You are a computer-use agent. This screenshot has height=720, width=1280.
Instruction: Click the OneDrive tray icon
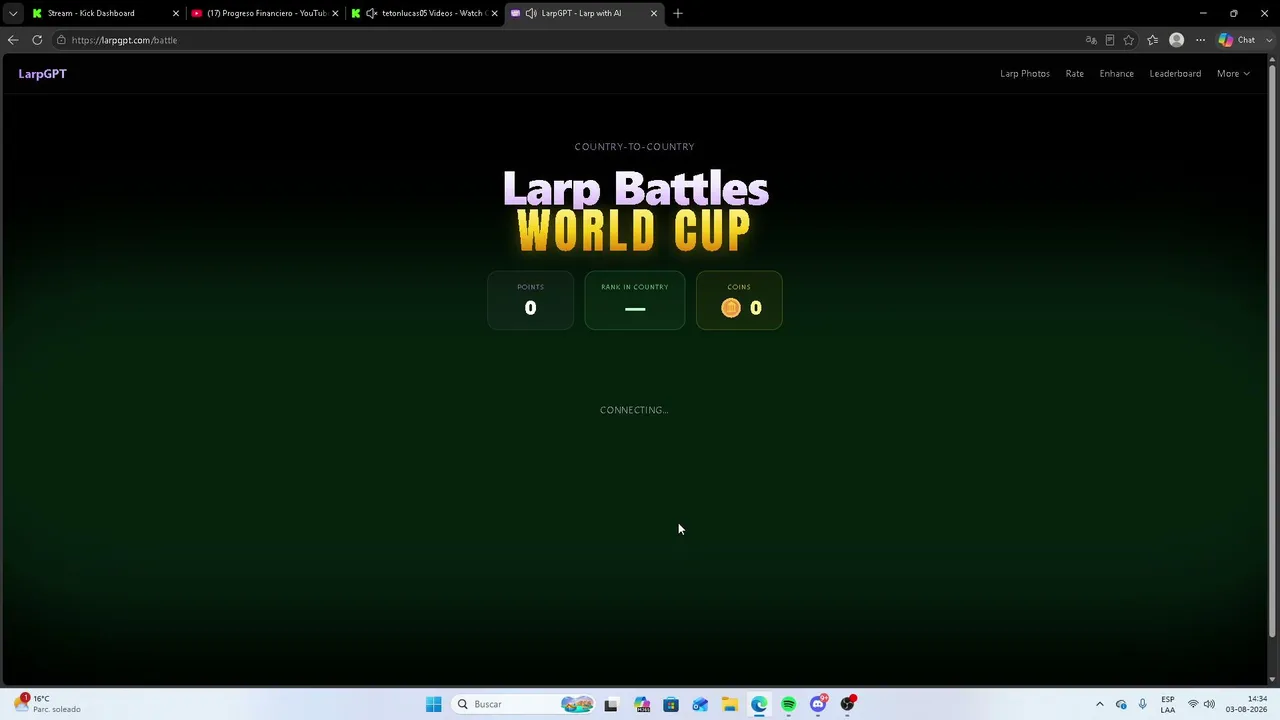coord(1121,704)
